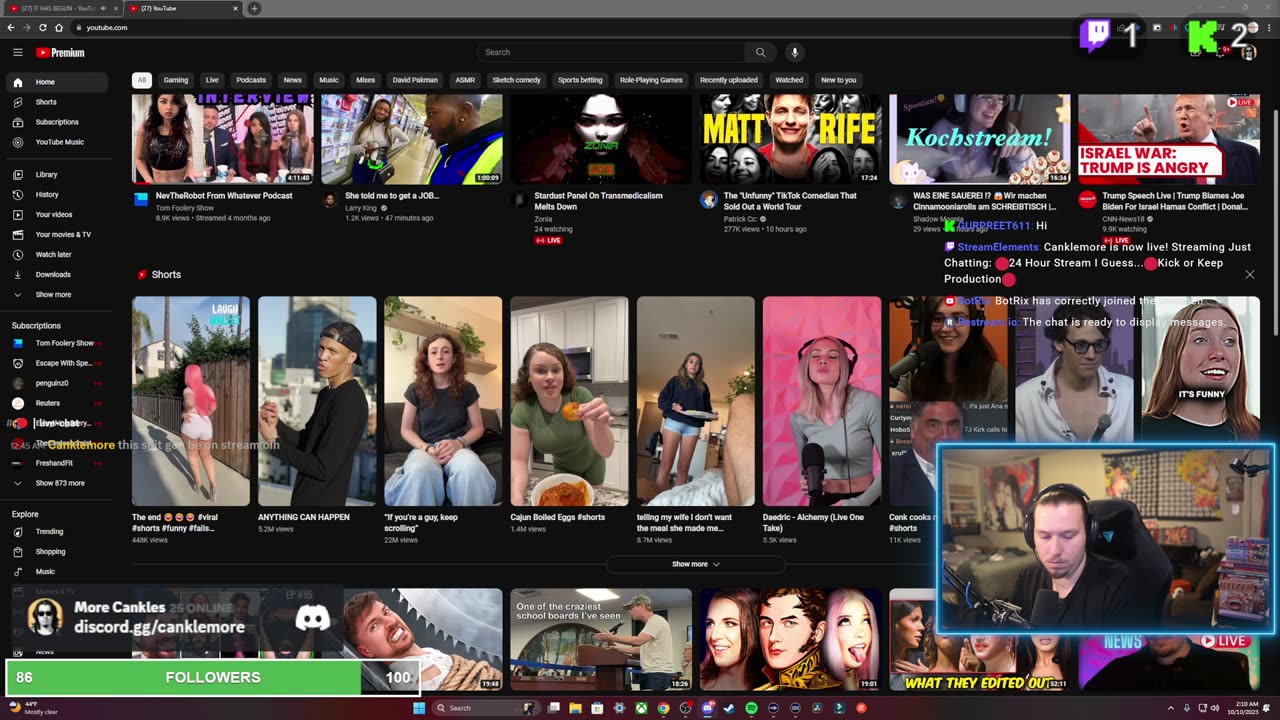Open the Windows Start menu
Image resolution: width=1280 pixels, height=720 pixels.
pos(419,708)
